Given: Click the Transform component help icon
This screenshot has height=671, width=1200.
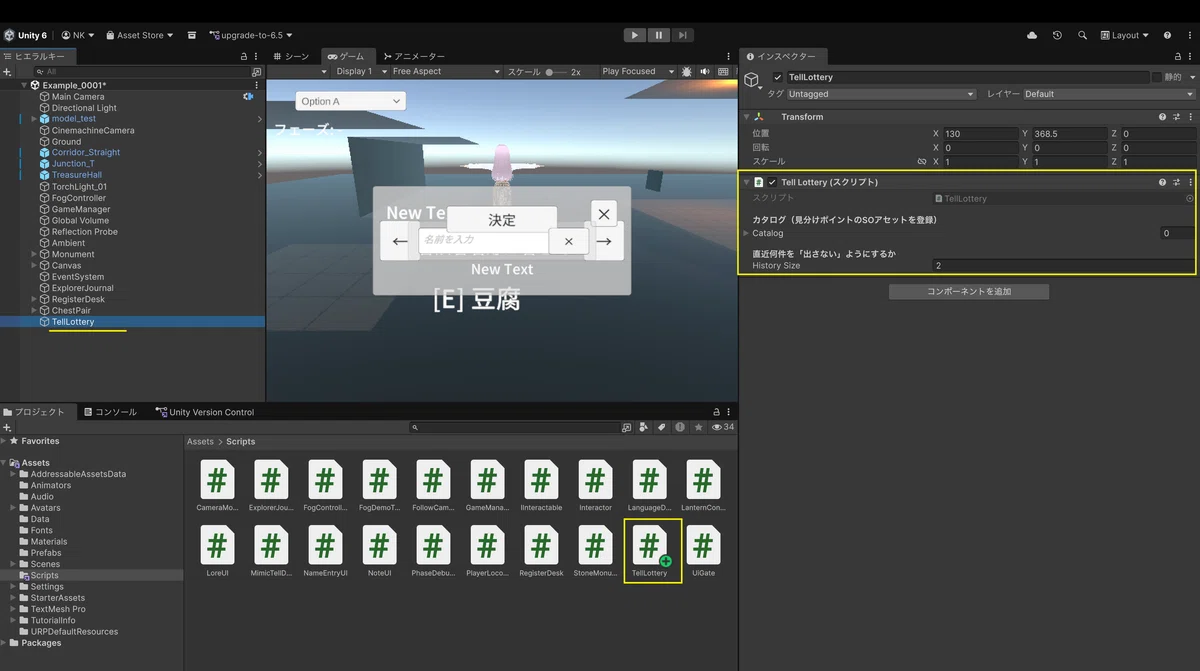Looking at the screenshot, I should point(1162,117).
